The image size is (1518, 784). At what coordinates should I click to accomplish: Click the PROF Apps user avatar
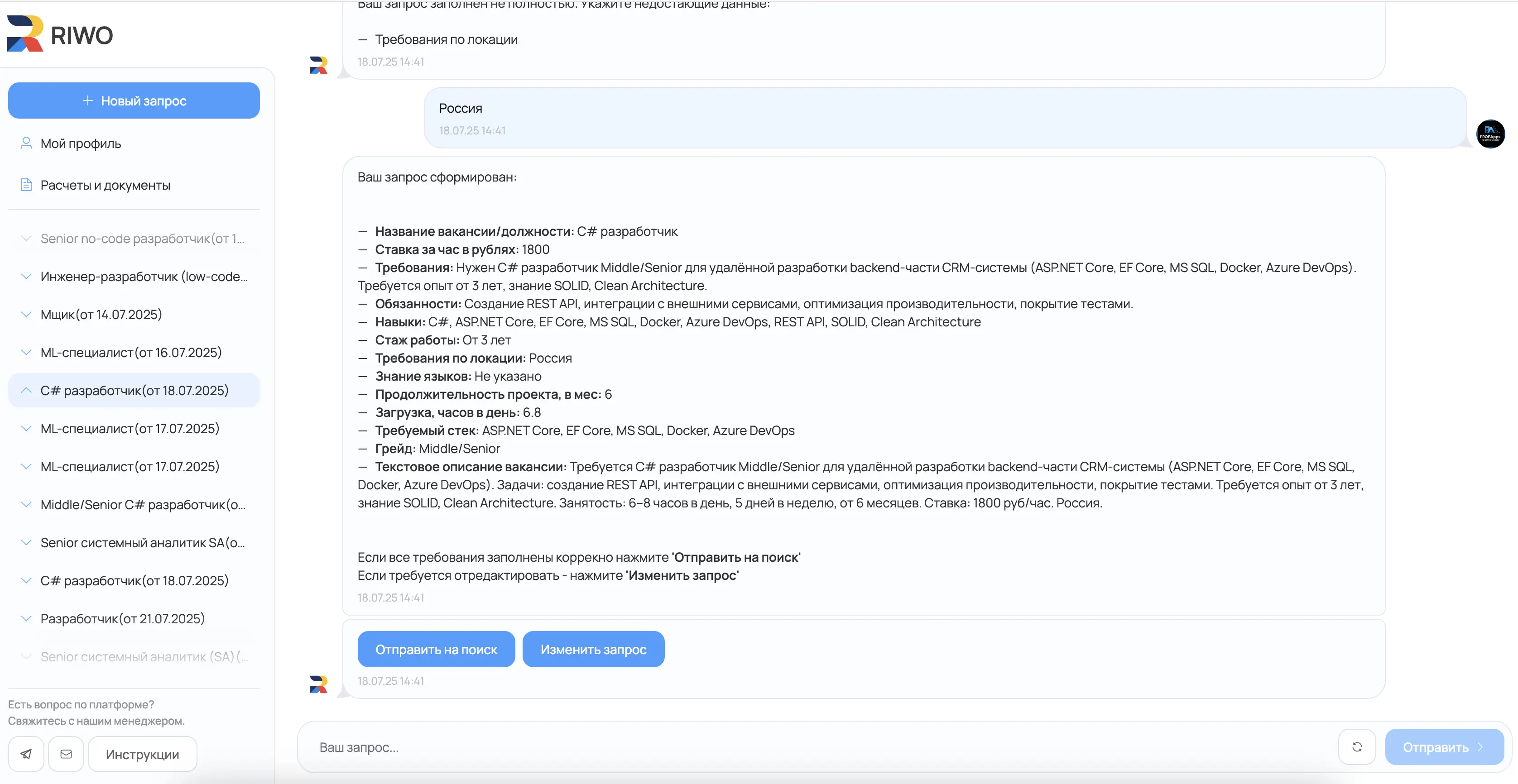click(x=1490, y=134)
